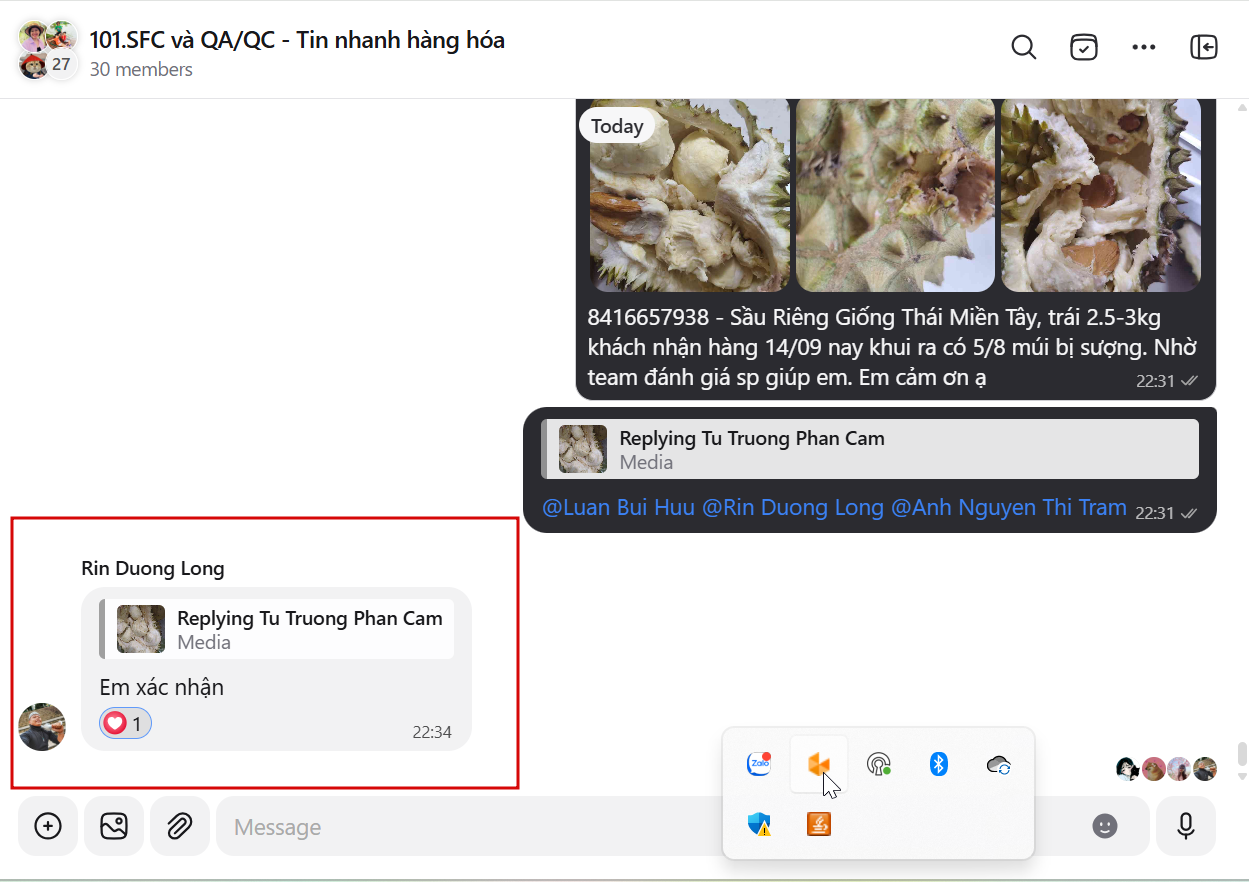Click the paperclip attach file icon

click(x=180, y=826)
